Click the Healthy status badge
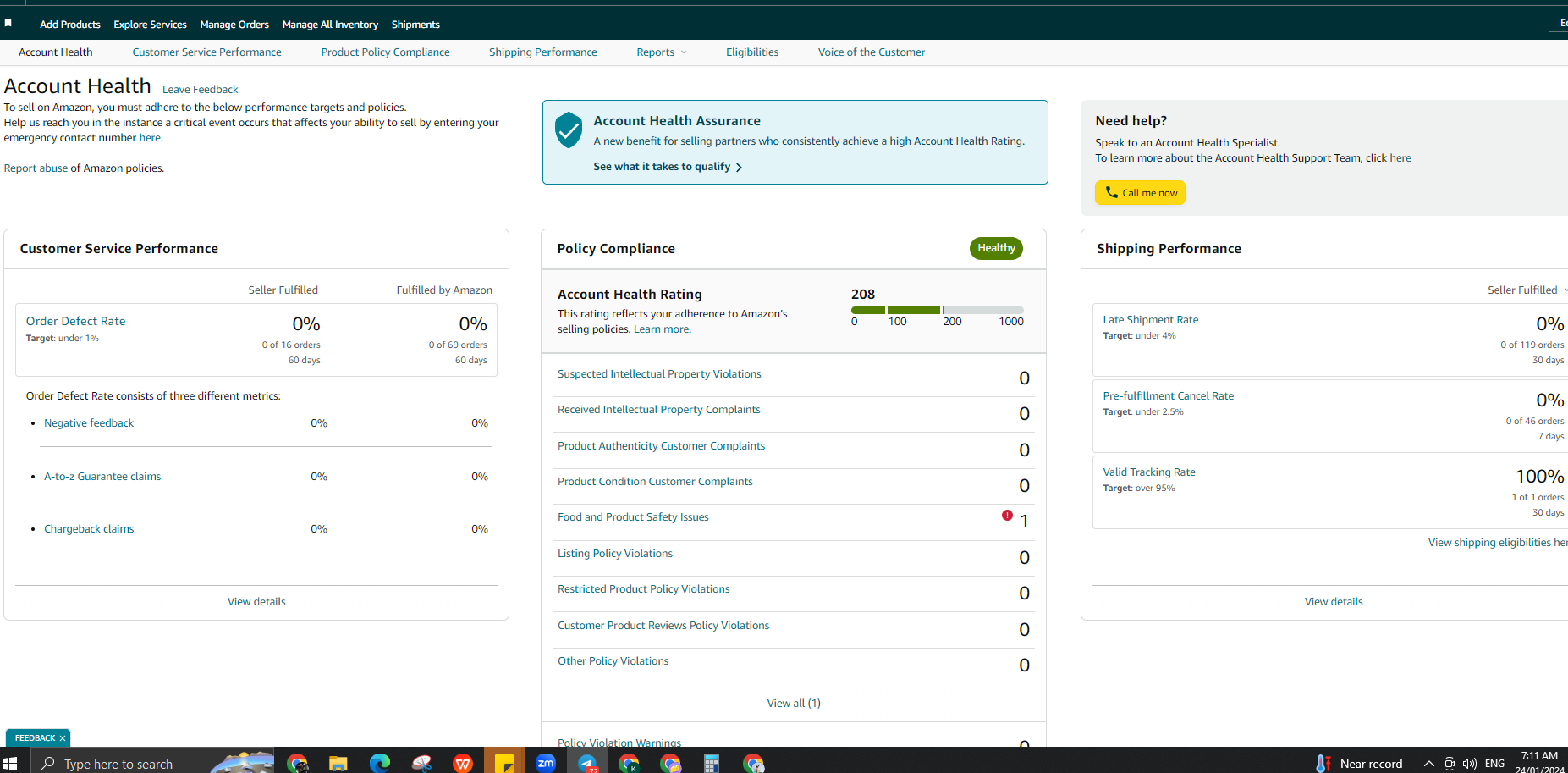1568x773 pixels. pyautogui.click(x=996, y=248)
